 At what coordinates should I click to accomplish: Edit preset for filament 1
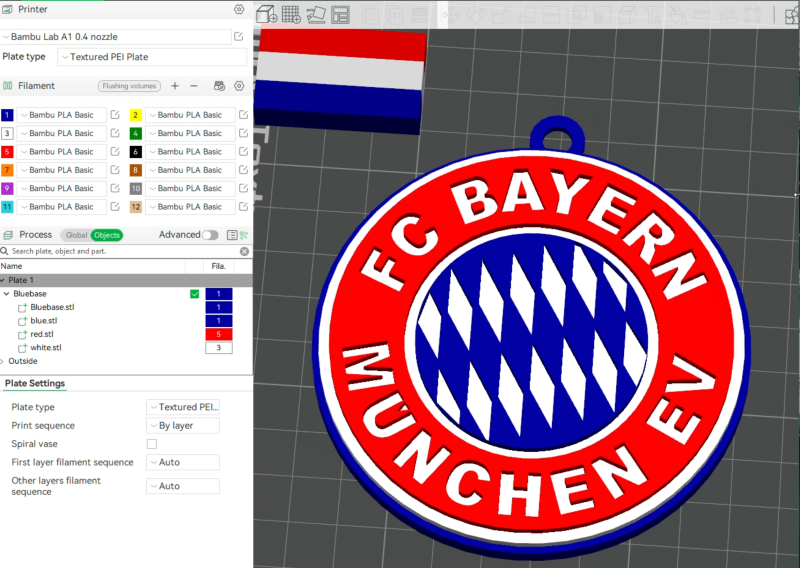[x=115, y=115]
